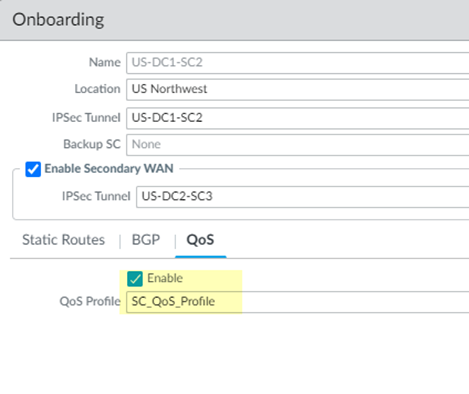Open Secondary WAN tunnel field US-DC2-SC3

[303, 197]
